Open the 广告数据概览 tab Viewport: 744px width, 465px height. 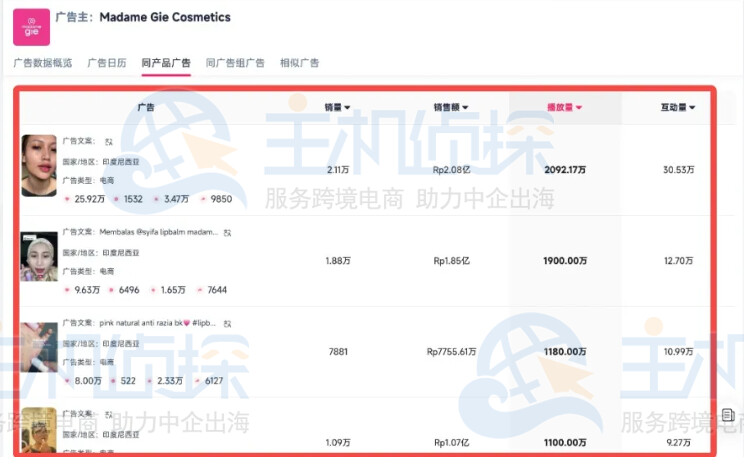43,63
